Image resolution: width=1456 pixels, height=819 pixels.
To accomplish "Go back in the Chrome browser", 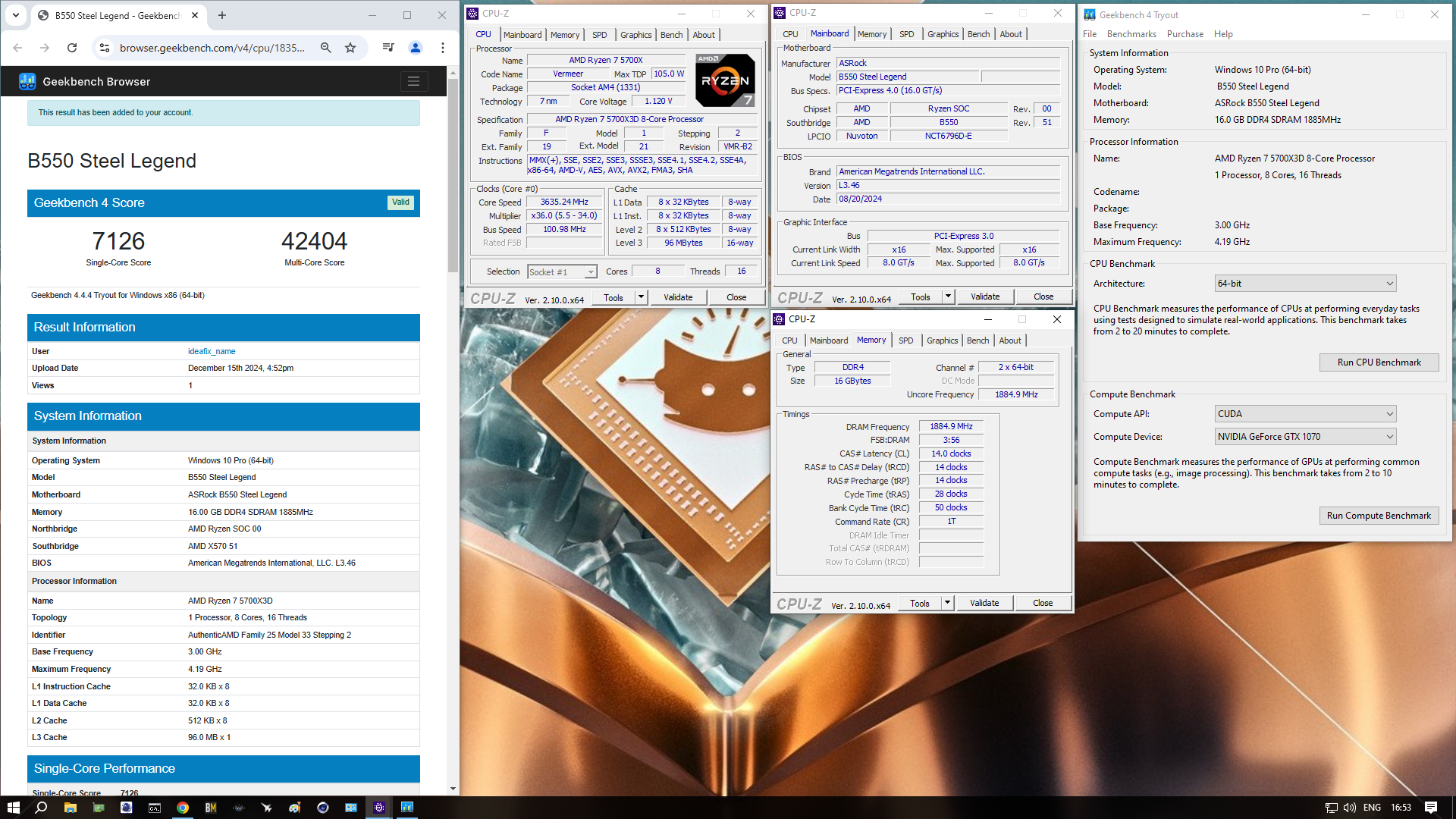I will click(17, 48).
